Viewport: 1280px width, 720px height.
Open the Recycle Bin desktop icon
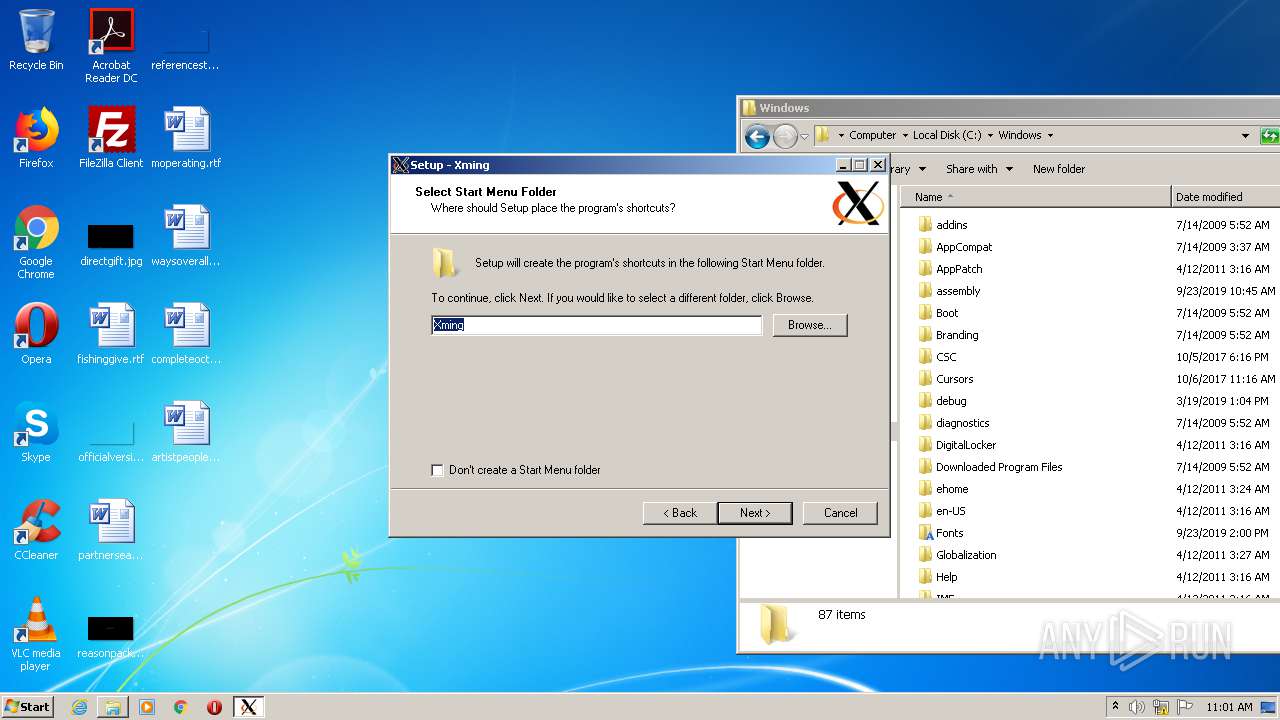pyautogui.click(x=36, y=40)
